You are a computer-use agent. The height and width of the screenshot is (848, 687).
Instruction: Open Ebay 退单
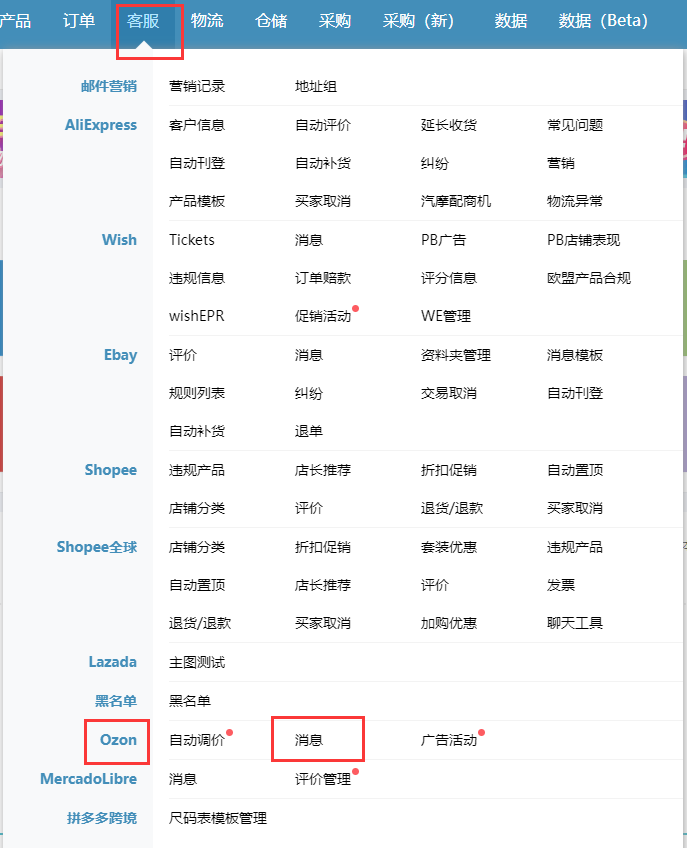coord(309,431)
